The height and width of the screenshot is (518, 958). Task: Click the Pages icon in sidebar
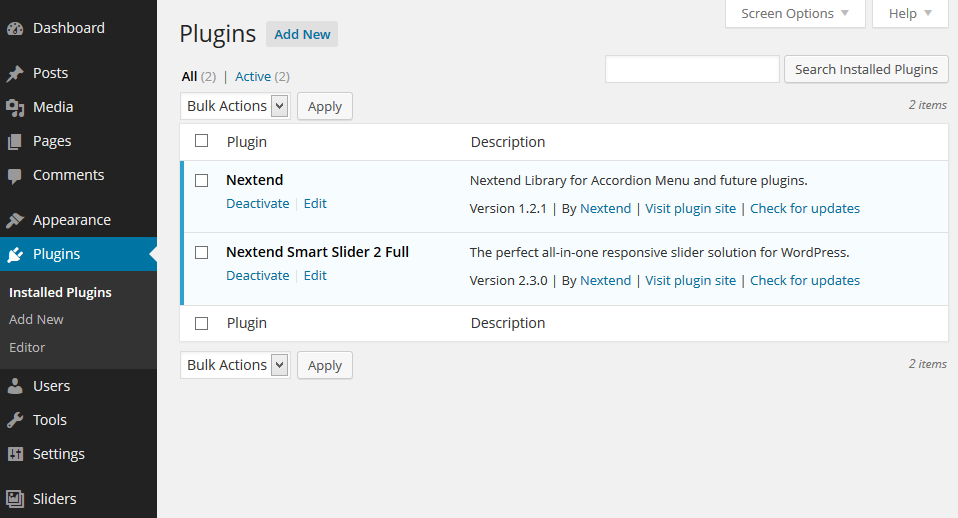15,142
